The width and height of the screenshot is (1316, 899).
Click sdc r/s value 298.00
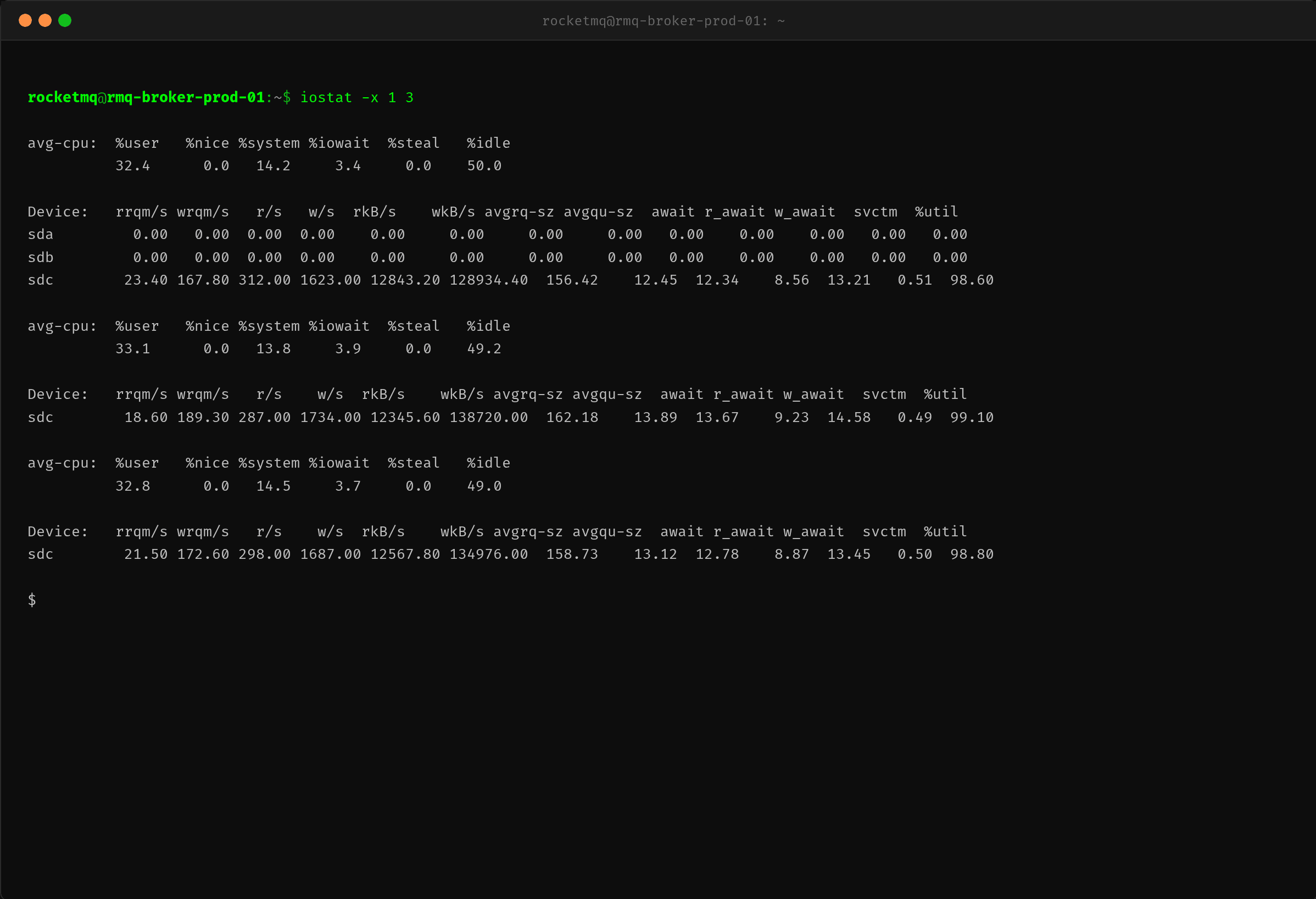click(x=264, y=554)
